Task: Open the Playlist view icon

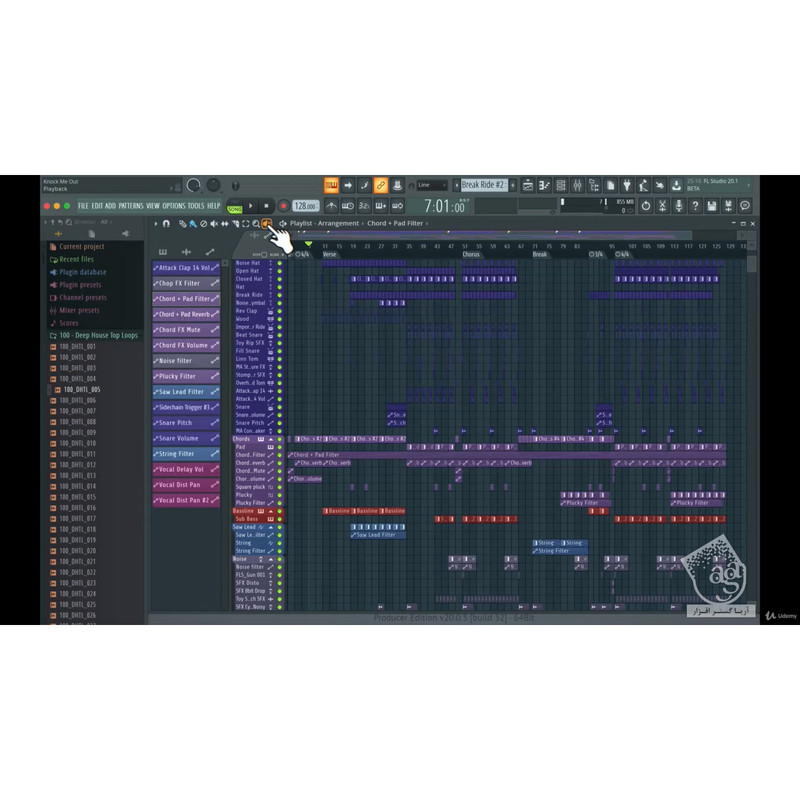Action: (x=528, y=185)
